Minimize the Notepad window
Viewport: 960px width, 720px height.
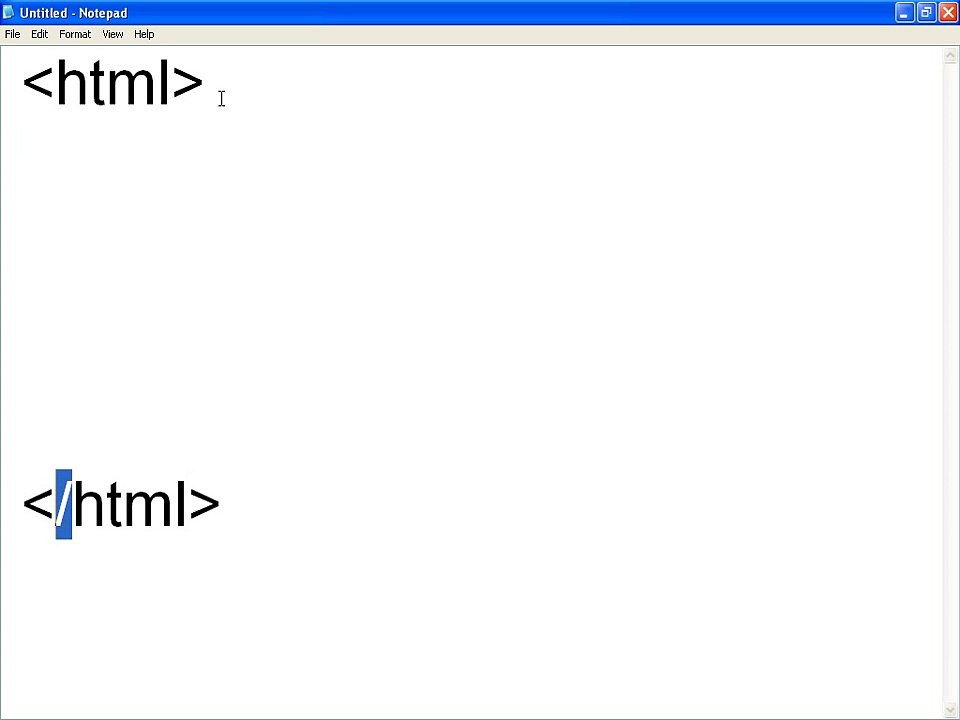[x=904, y=13]
